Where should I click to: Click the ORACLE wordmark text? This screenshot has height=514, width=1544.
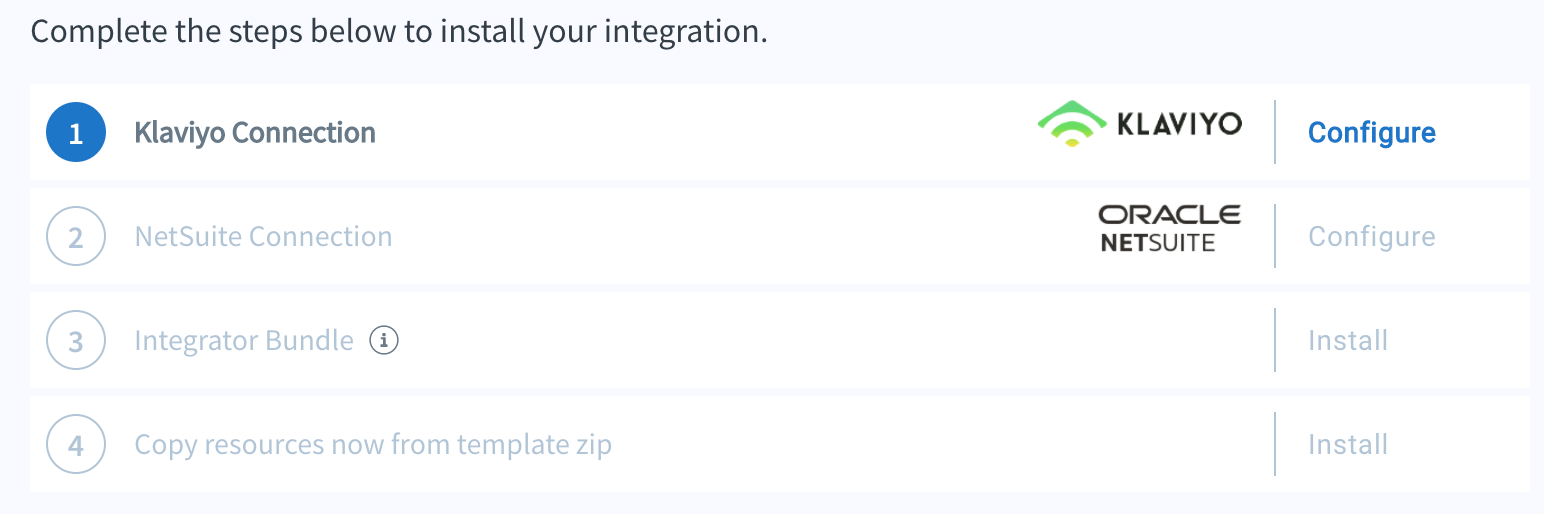(x=1170, y=214)
